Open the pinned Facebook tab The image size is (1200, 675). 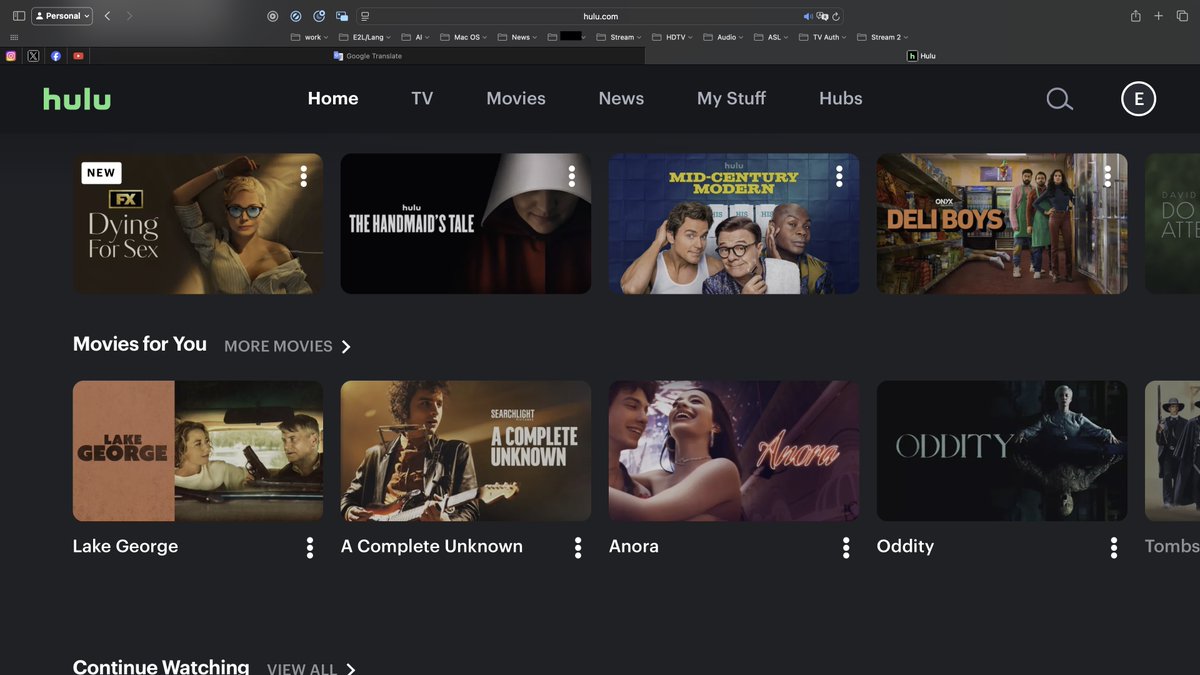click(x=56, y=56)
